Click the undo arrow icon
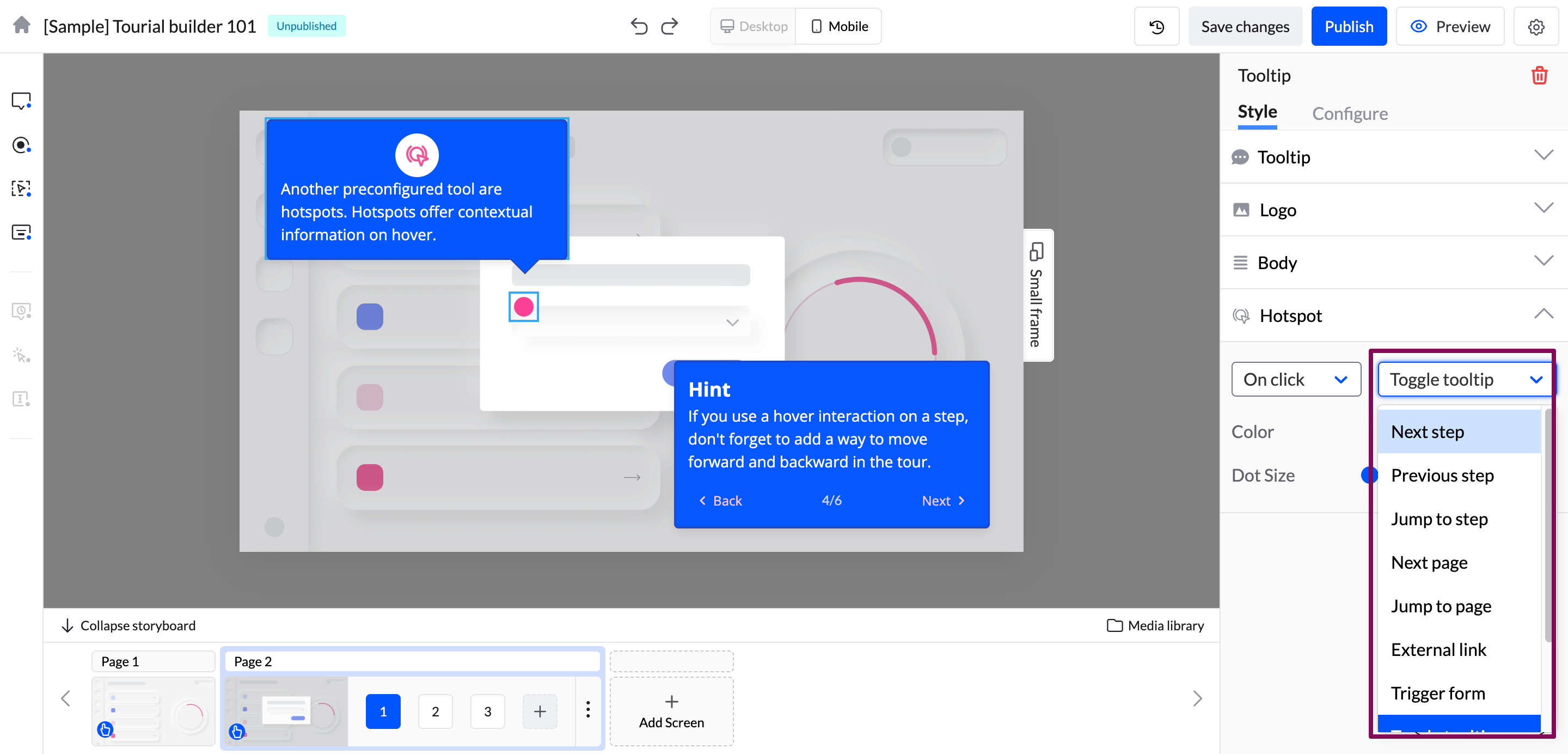This screenshot has height=754, width=1568. (x=639, y=26)
